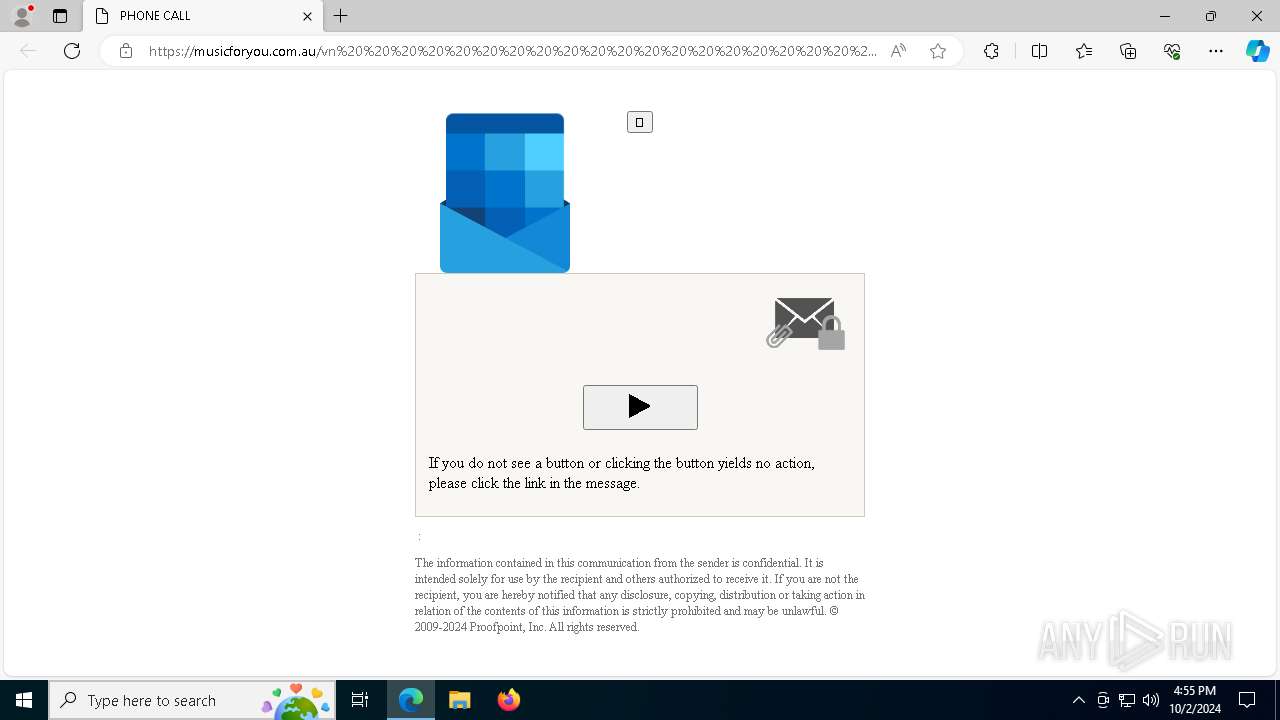Open File Explorer from taskbar
Screen dimensions: 1280x720
coord(460,700)
